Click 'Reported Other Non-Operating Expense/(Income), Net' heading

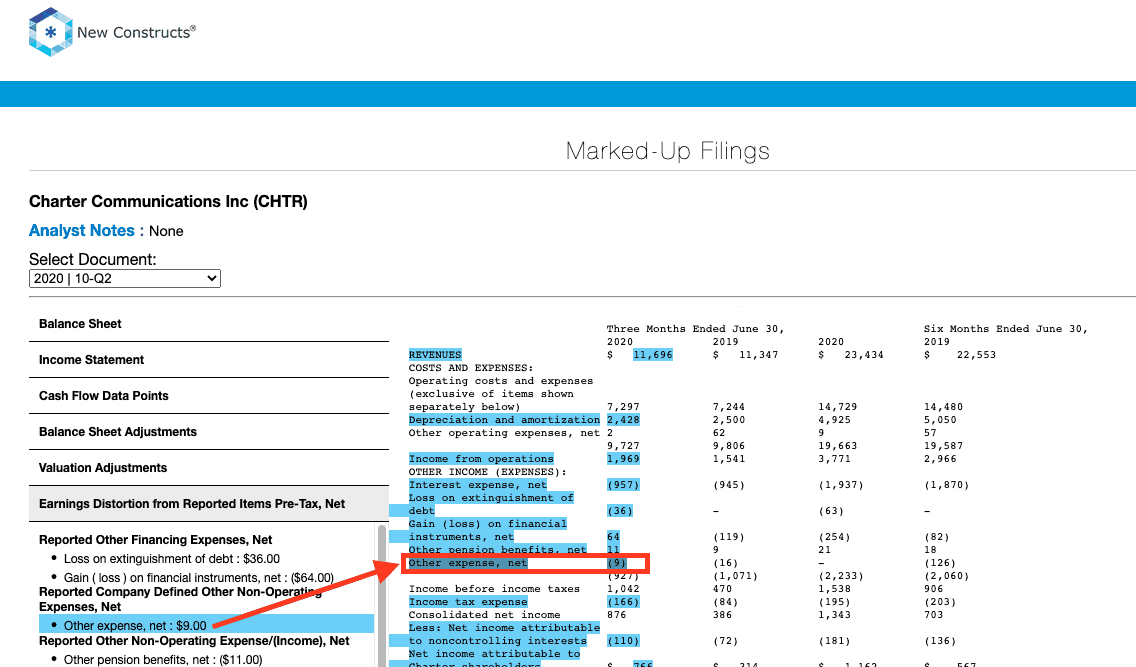click(x=194, y=642)
